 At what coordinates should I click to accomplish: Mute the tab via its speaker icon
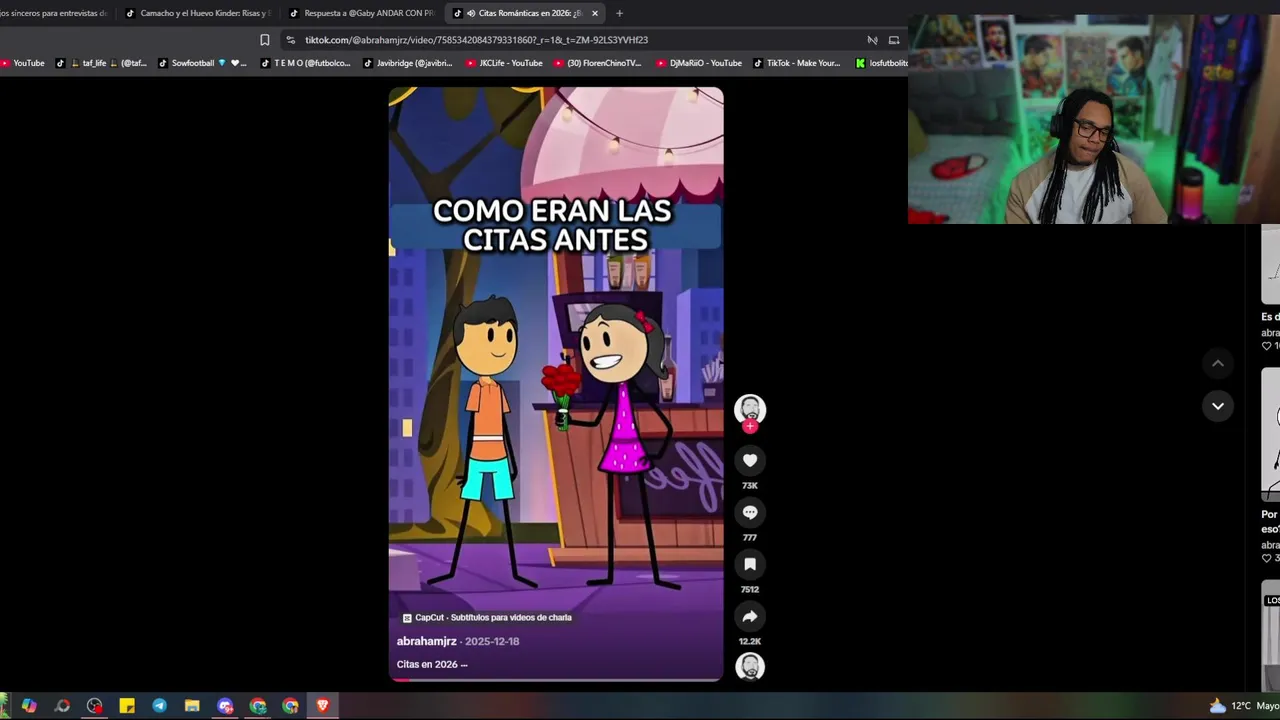coord(470,13)
